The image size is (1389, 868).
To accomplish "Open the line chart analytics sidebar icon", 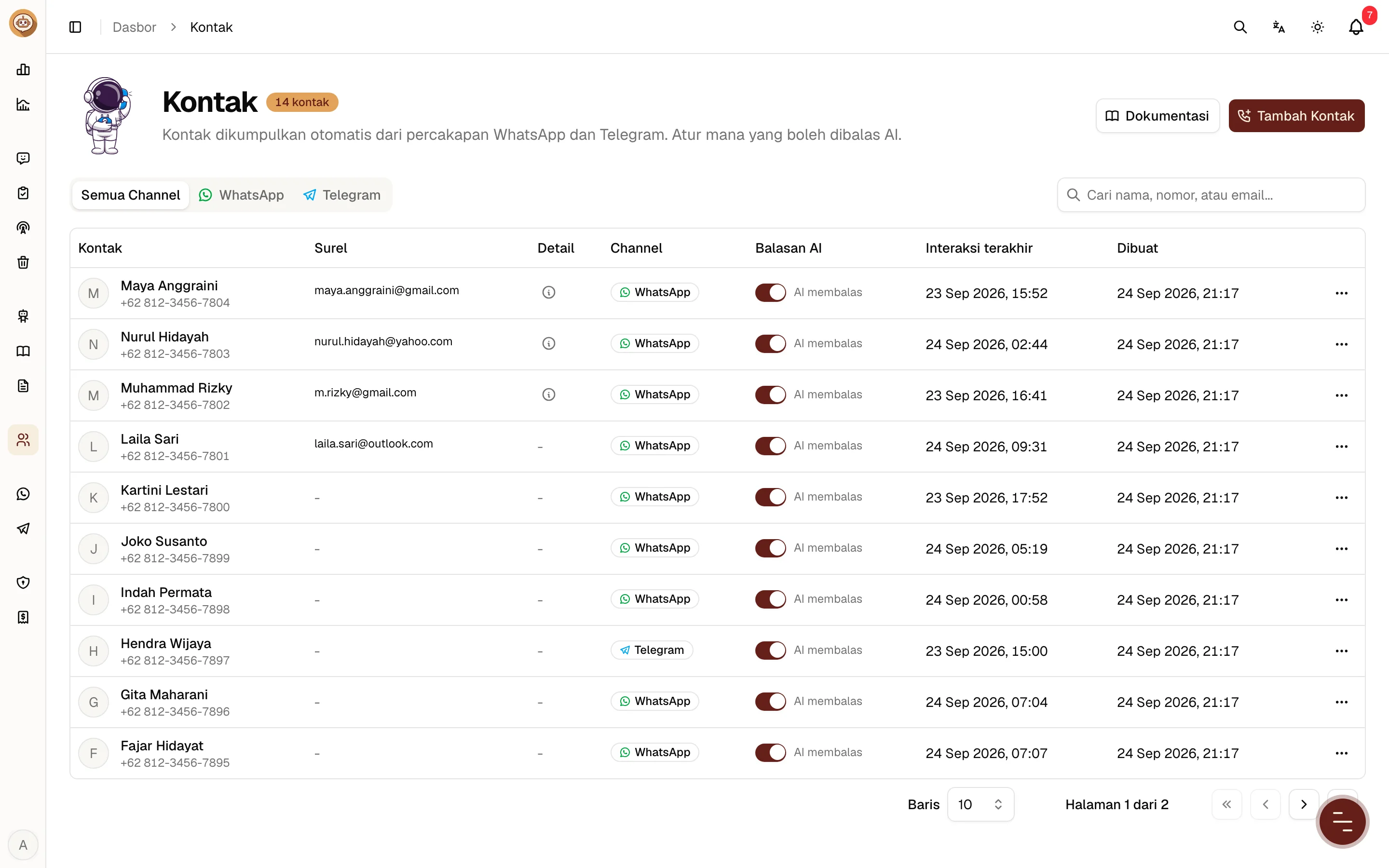I will point(23,105).
